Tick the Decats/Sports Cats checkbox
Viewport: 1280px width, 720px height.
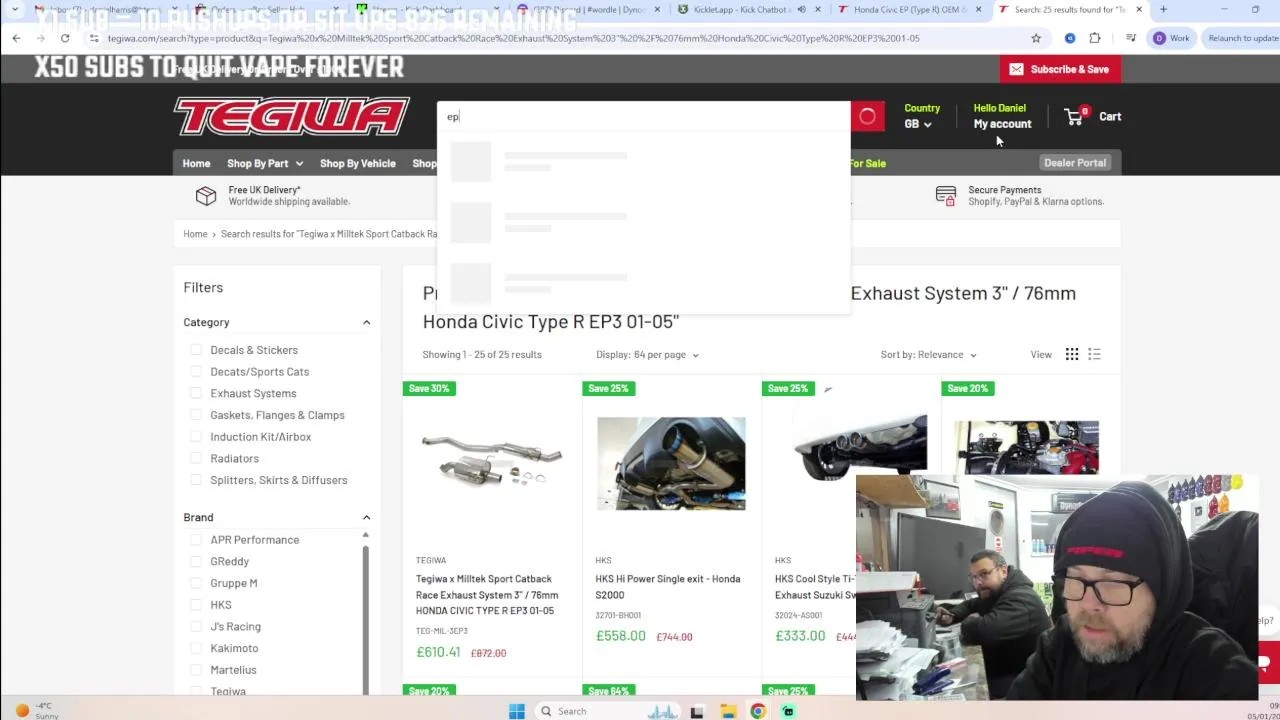[196, 372]
